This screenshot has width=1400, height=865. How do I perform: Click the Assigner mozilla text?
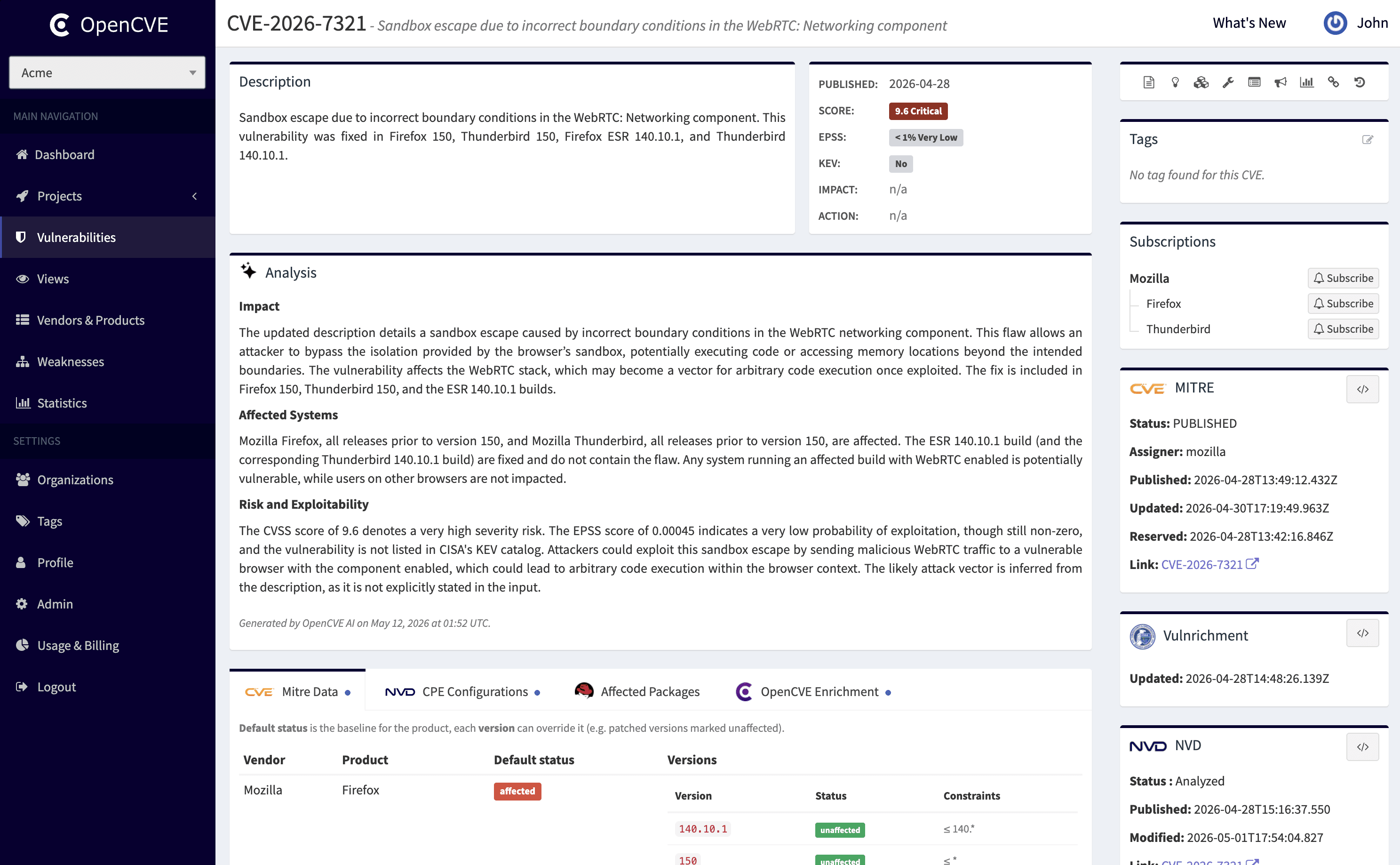point(1177,452)
